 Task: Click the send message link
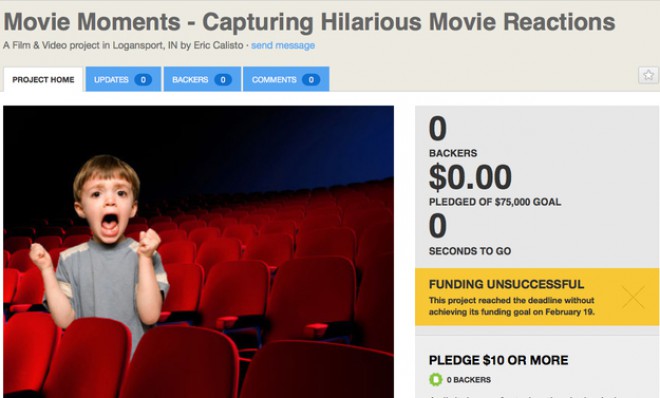(x=283, y=45)
